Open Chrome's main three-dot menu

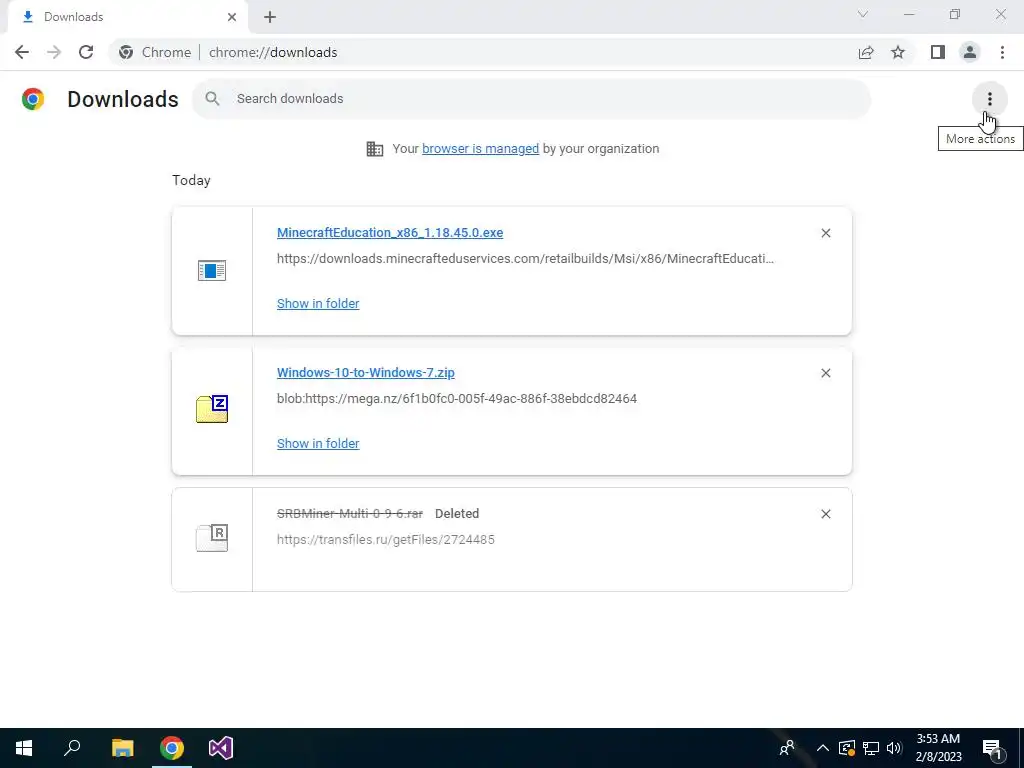1002,52
